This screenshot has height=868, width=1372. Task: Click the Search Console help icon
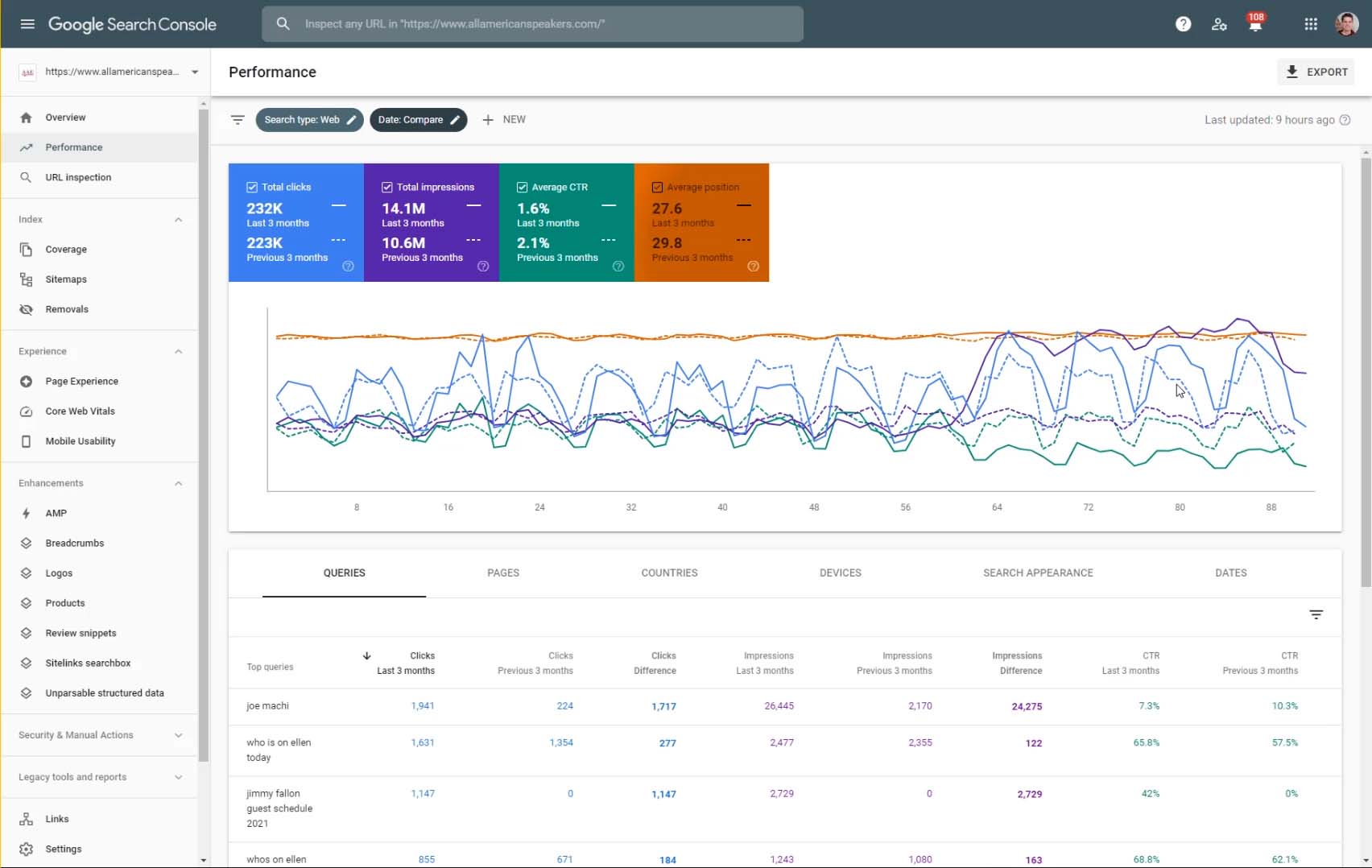pos(1183,24)
